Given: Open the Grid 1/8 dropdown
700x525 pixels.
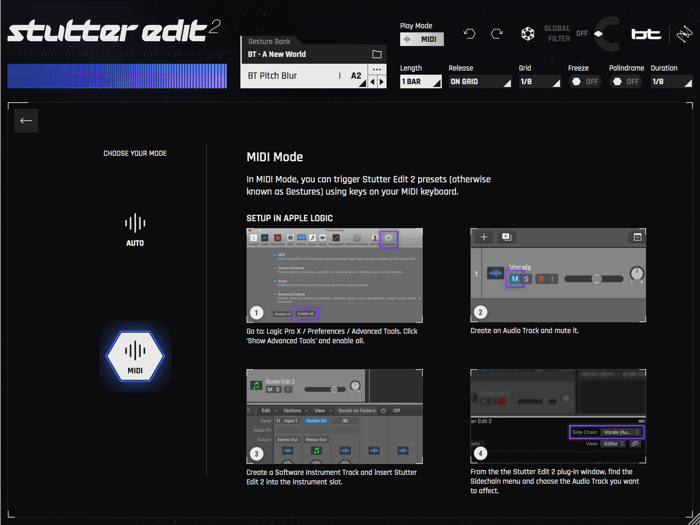Looking at the screenshot, I should (539, 82).
